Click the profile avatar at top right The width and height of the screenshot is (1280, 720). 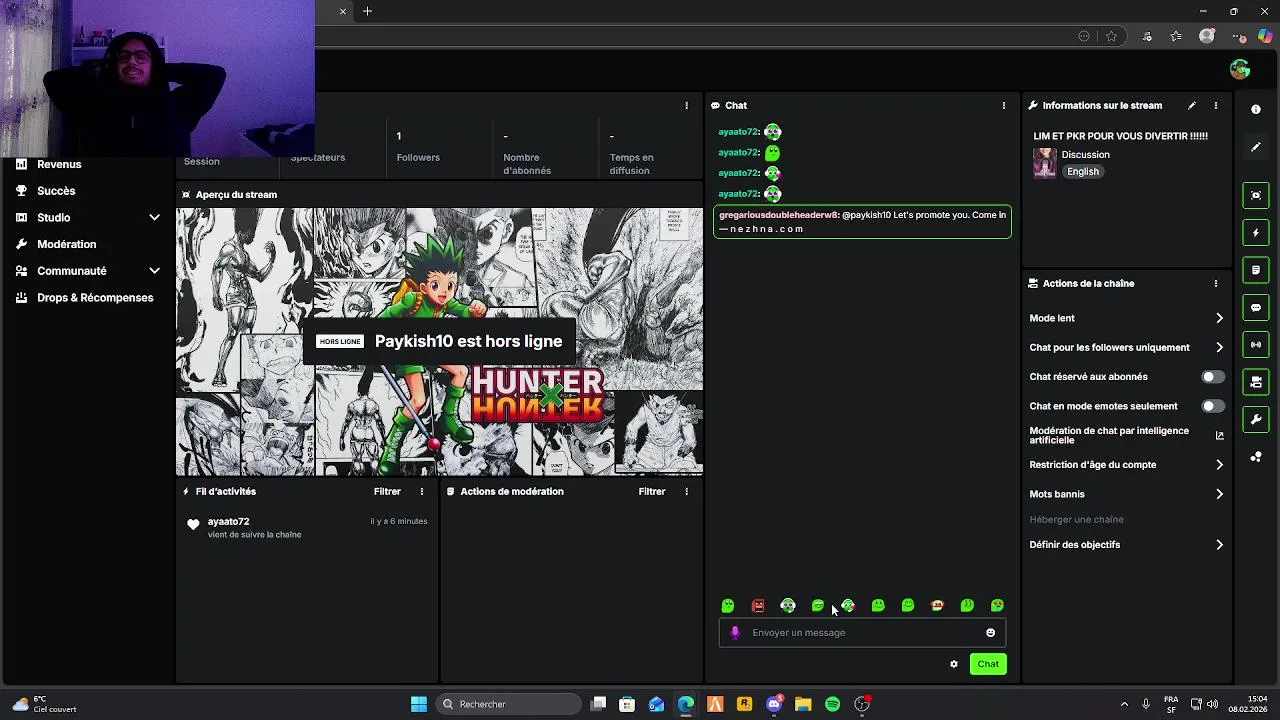(x=1240, y=69)
